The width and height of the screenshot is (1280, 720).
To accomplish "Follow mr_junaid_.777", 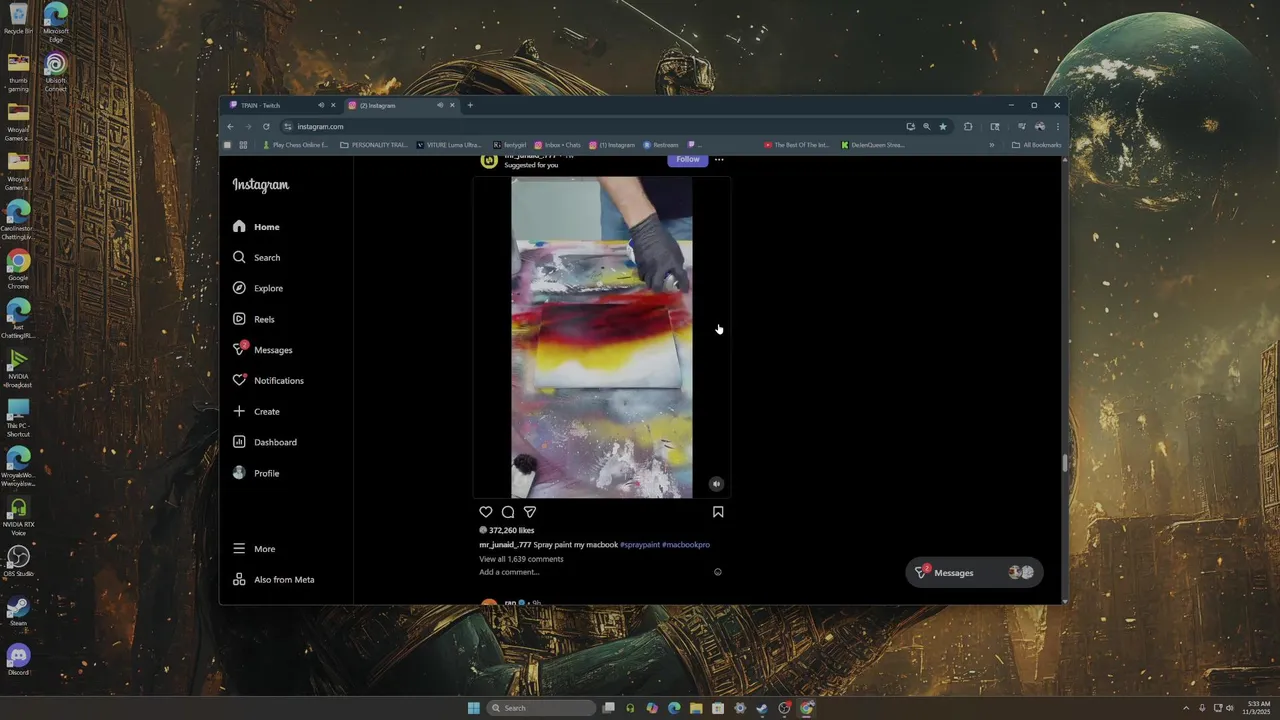I will click(x=688, y=159).
